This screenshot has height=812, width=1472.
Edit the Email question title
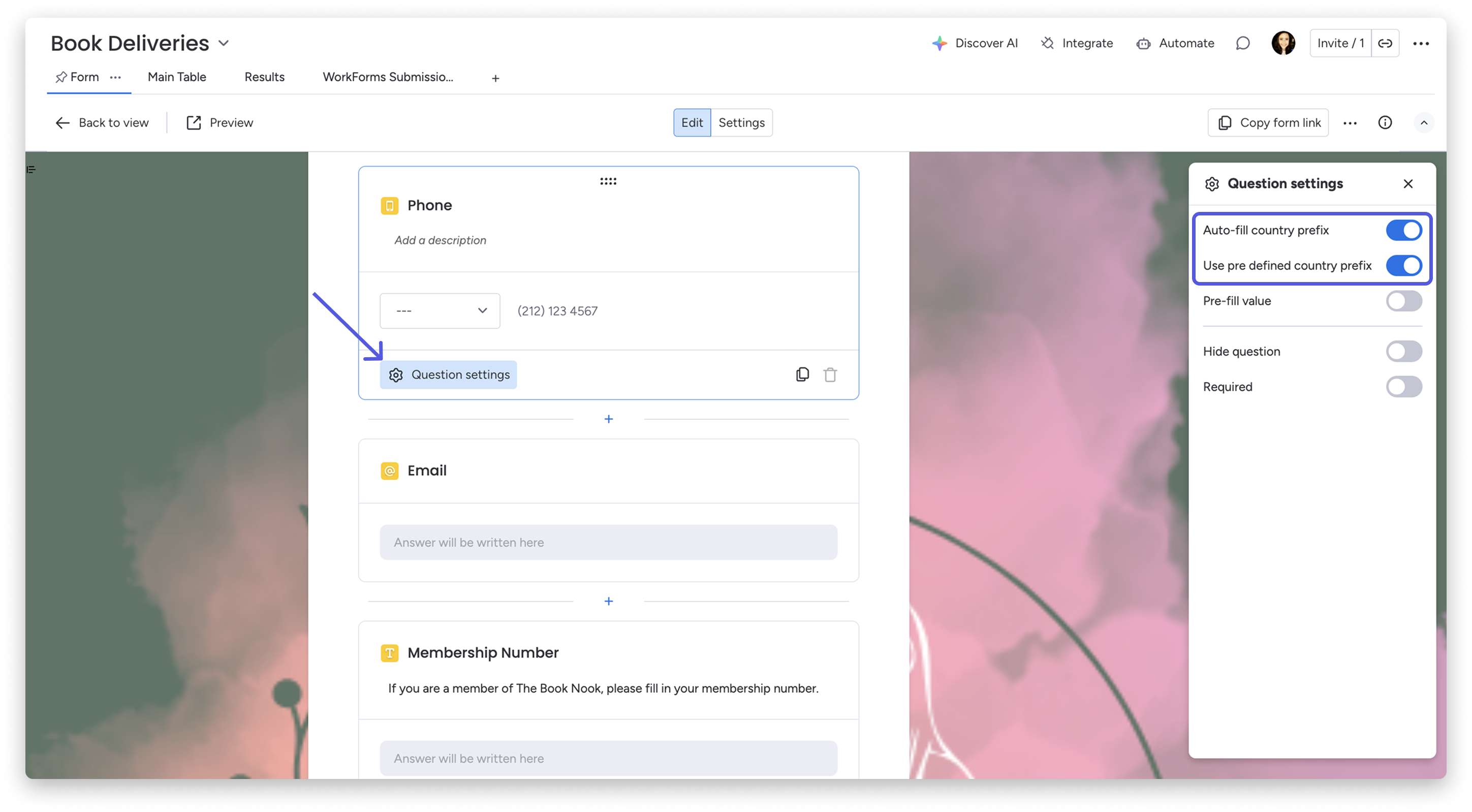click(427, 471)
